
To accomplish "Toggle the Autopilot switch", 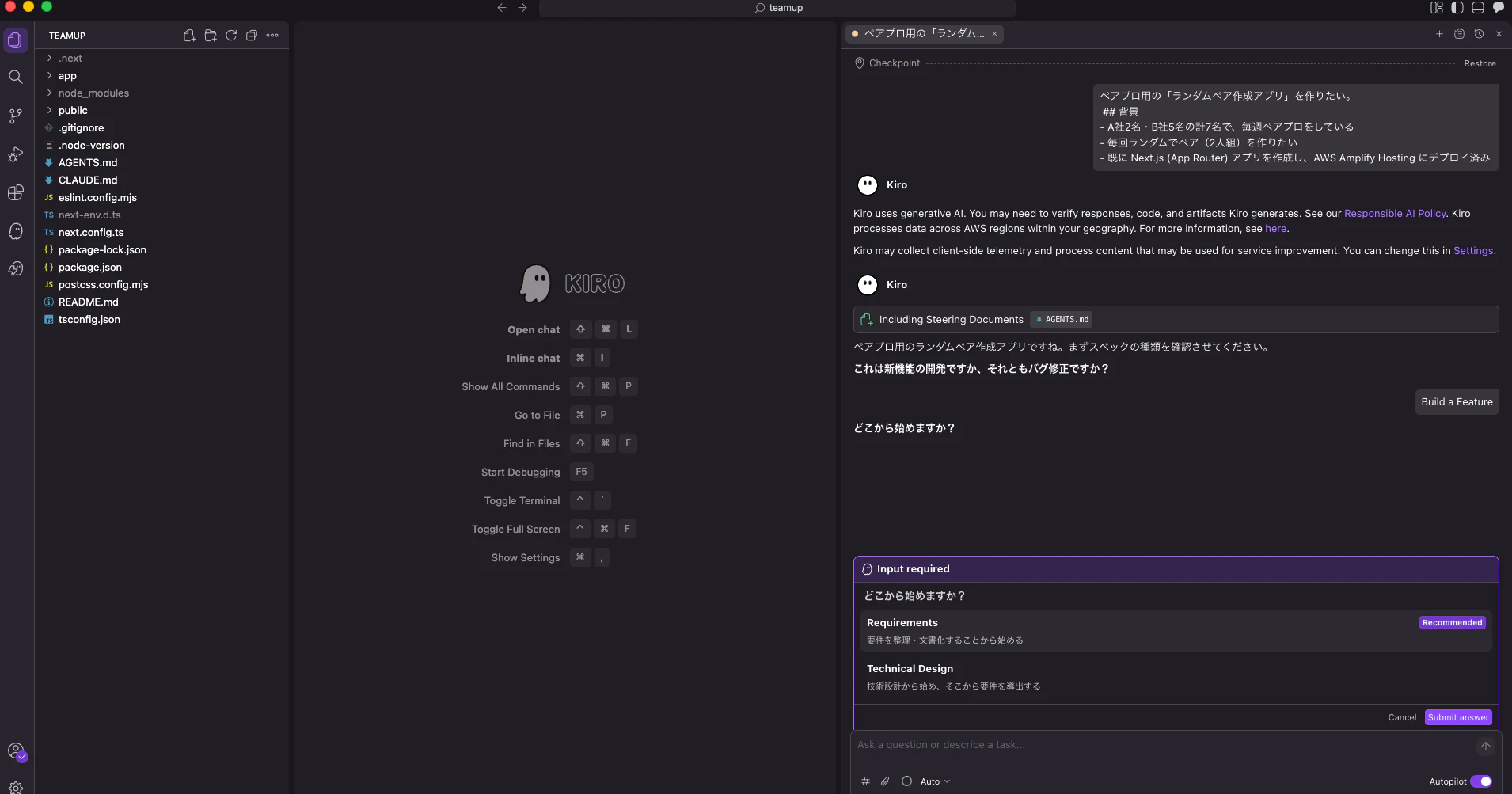I will (x=1480, y=781).
